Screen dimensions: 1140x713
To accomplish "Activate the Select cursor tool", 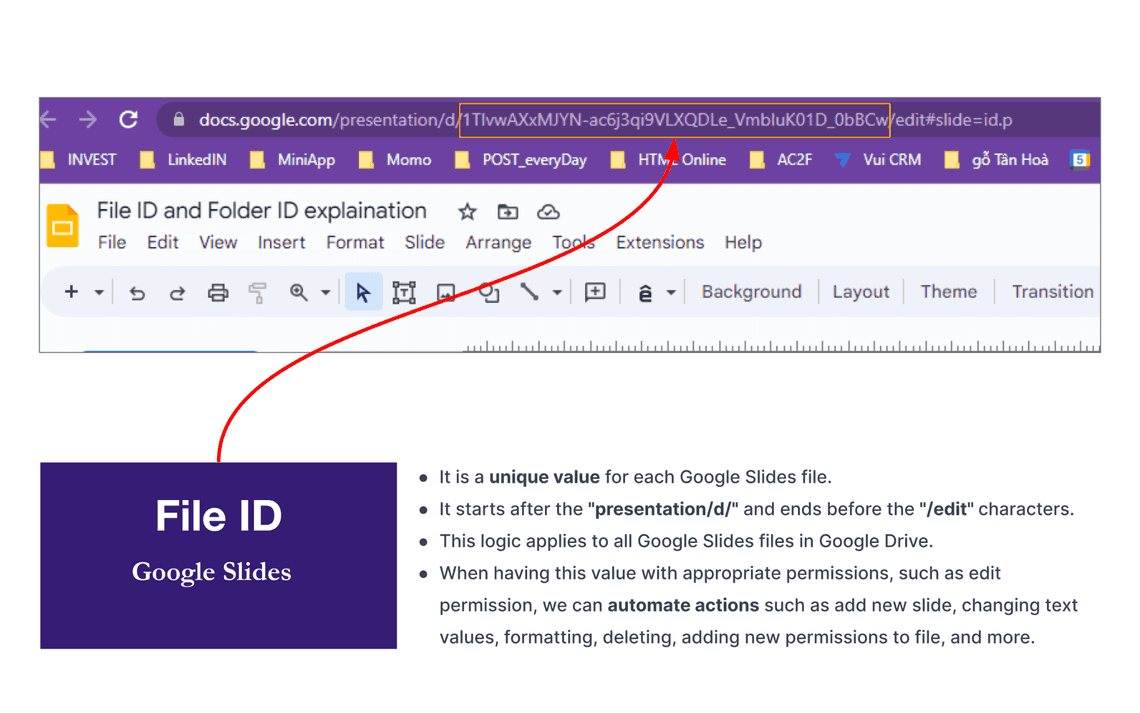I will (364, 291).
